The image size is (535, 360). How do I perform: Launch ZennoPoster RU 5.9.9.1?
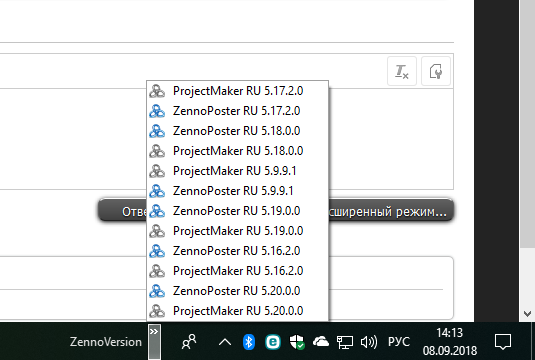tap(237, 191)
